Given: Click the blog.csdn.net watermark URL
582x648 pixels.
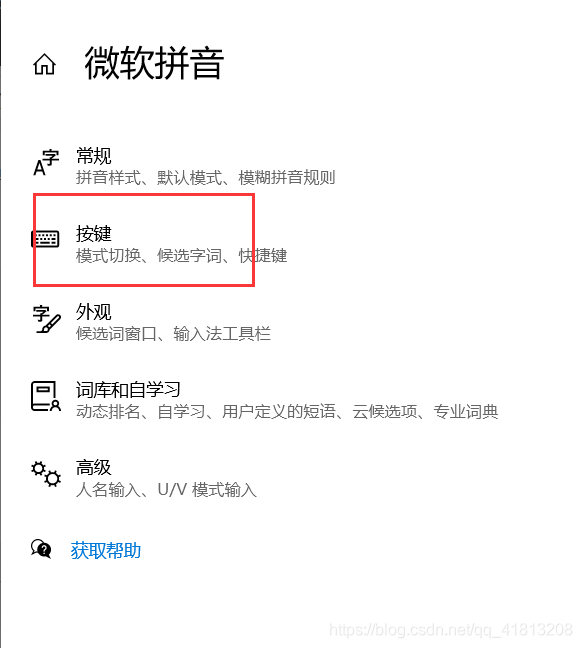Looking at the screenshot, I should (451, 630).
